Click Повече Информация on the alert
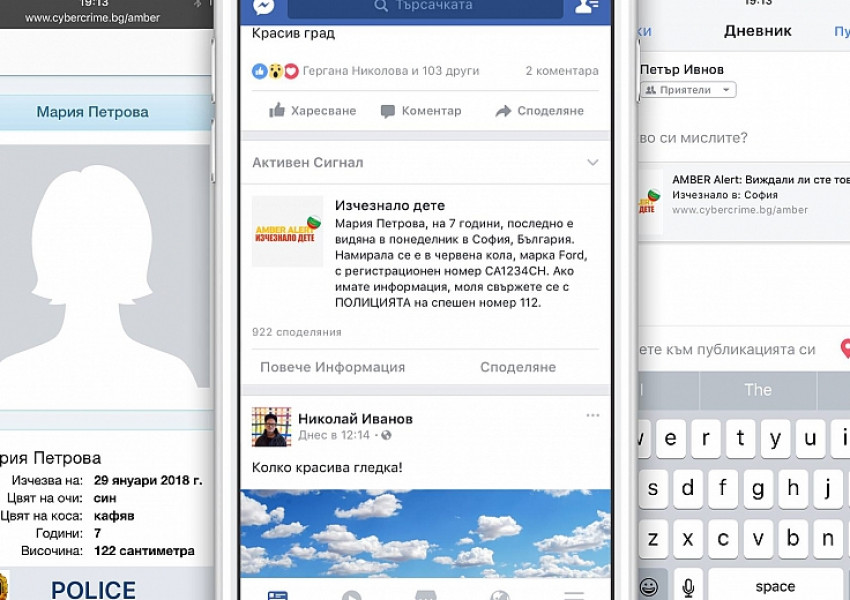This screenshot has width=850, height=600. 332,367
